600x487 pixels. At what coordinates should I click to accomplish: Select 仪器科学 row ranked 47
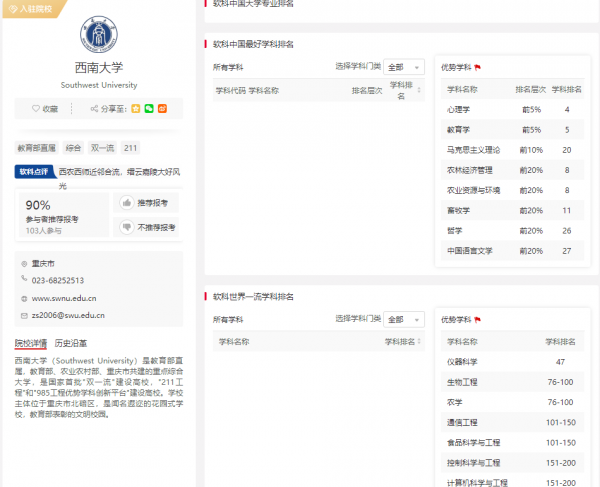click(512, 362)
